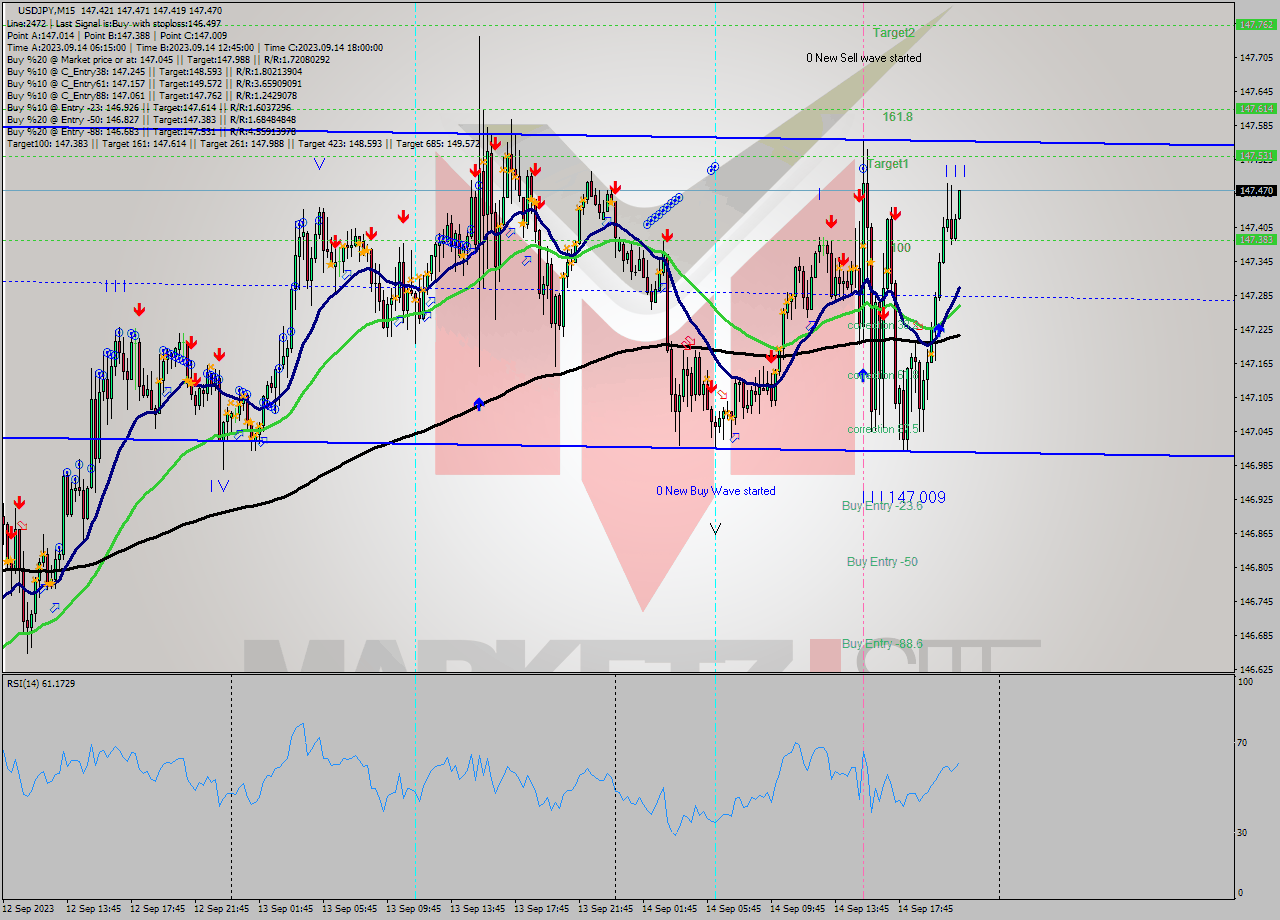Click the '12 Sep 21:45' time label

tap(222, 909)
